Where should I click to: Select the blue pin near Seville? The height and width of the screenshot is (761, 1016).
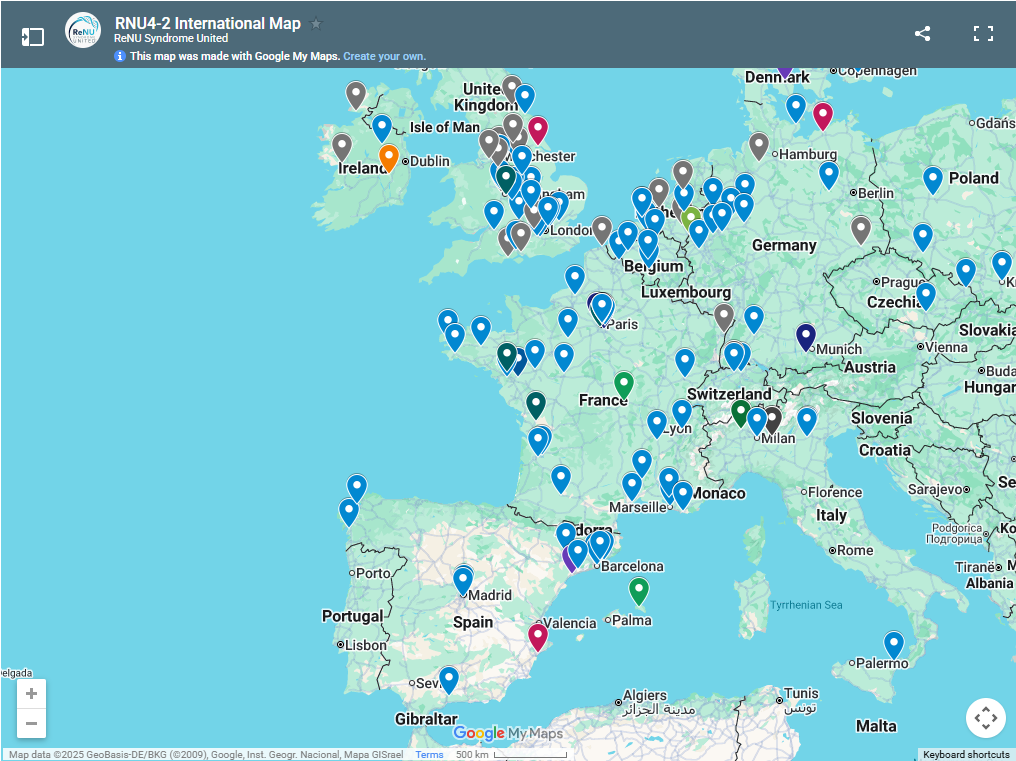click(448, 680)
